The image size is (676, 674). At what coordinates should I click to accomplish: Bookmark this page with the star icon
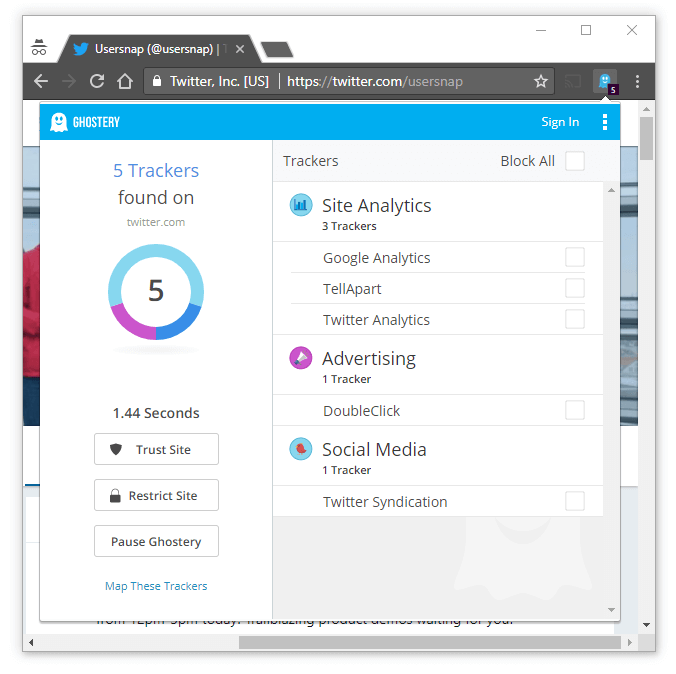coord(541,81)
